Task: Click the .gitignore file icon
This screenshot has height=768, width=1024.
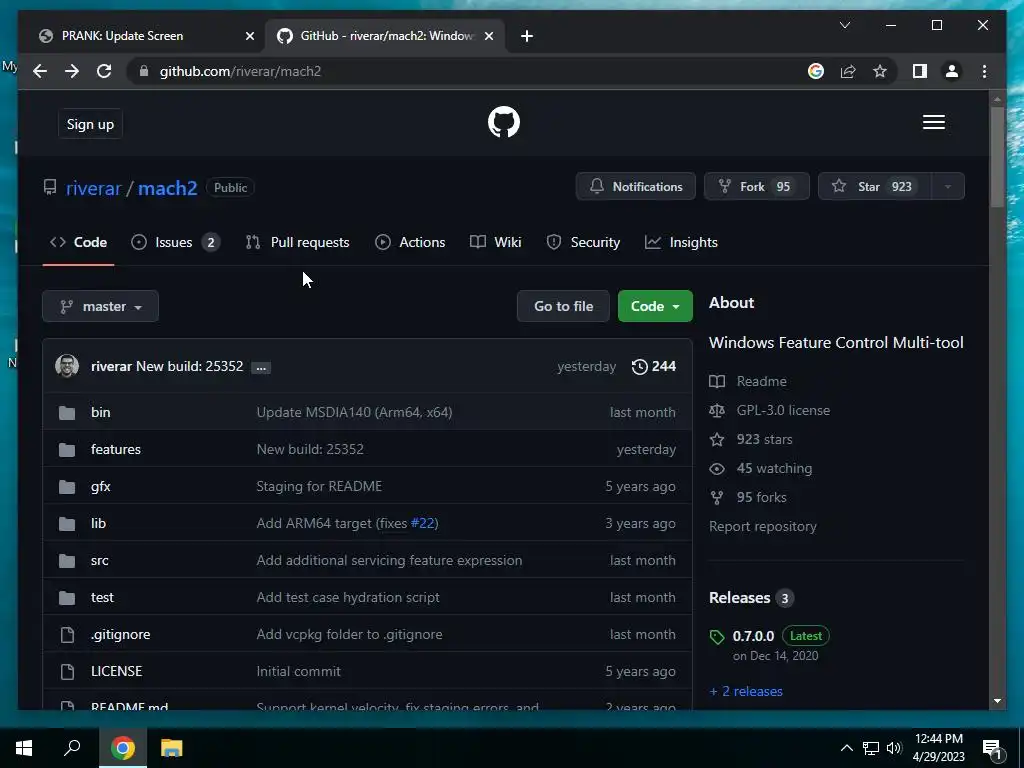Action: (67, 634)
